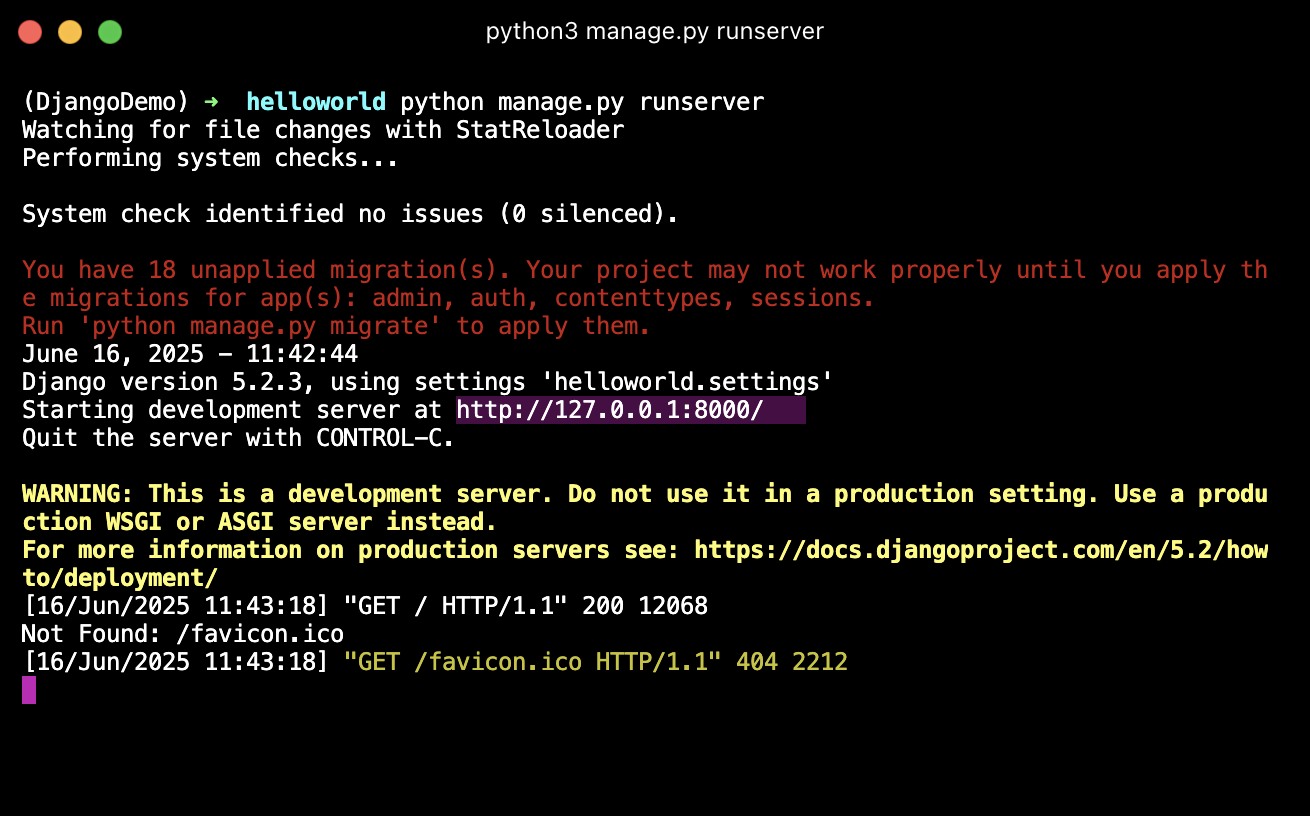Viewport: 1310px width, 816px height.
Task: Click 'For more information on production servers see:'
Action: click(x=351, y=550)
